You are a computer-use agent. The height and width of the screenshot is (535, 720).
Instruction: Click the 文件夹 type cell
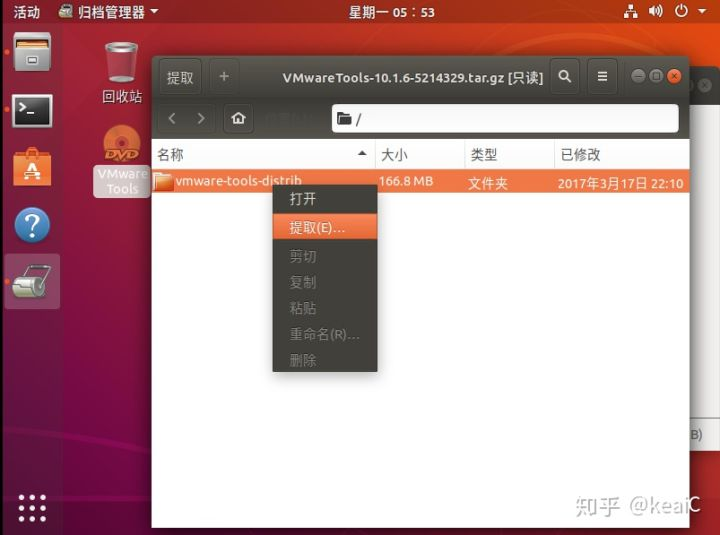pyautogui.click(x=488, y=183)
